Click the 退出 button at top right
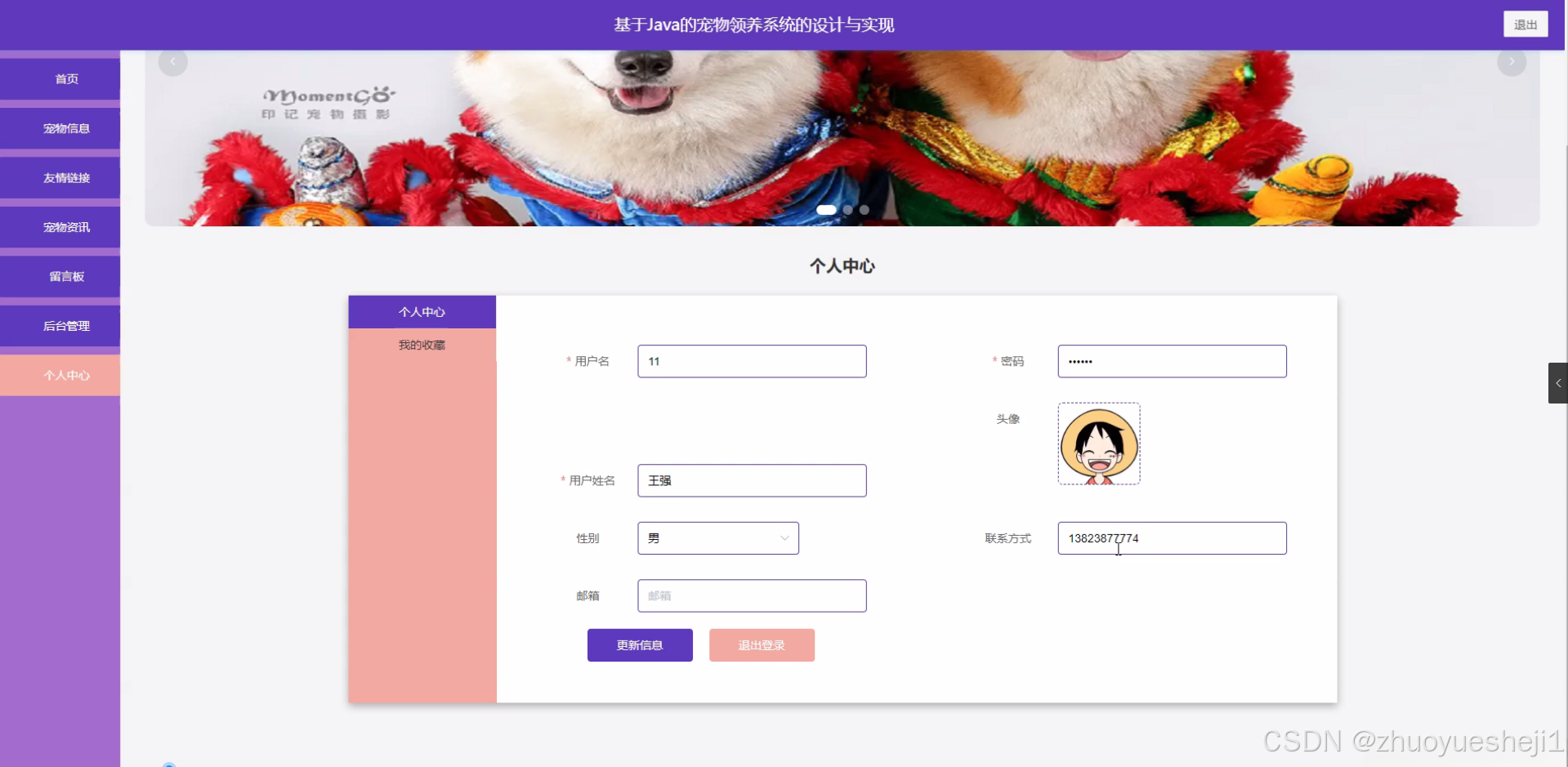 point(1525,24)
